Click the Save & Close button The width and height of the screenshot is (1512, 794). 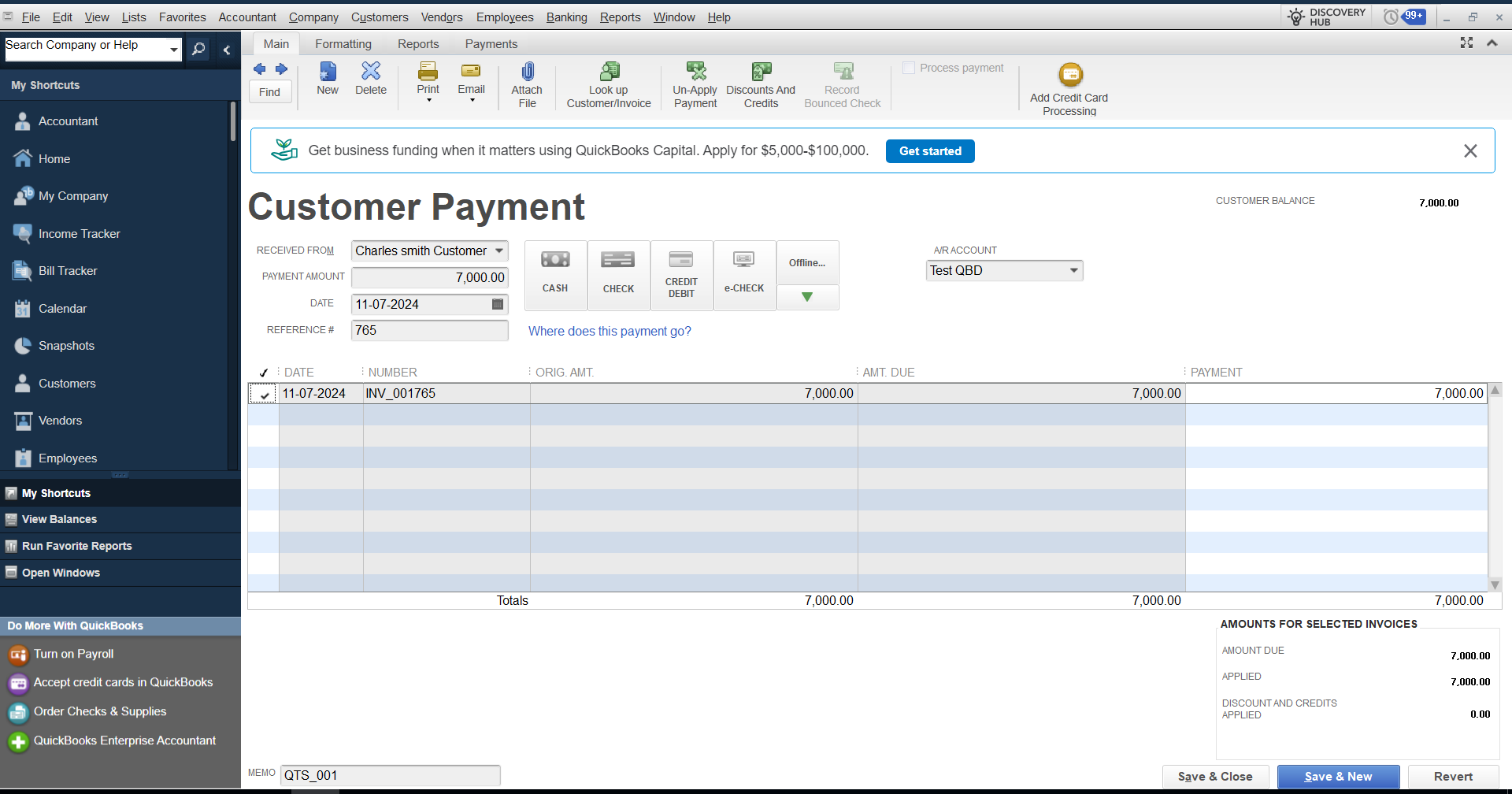coord(1215,777)
